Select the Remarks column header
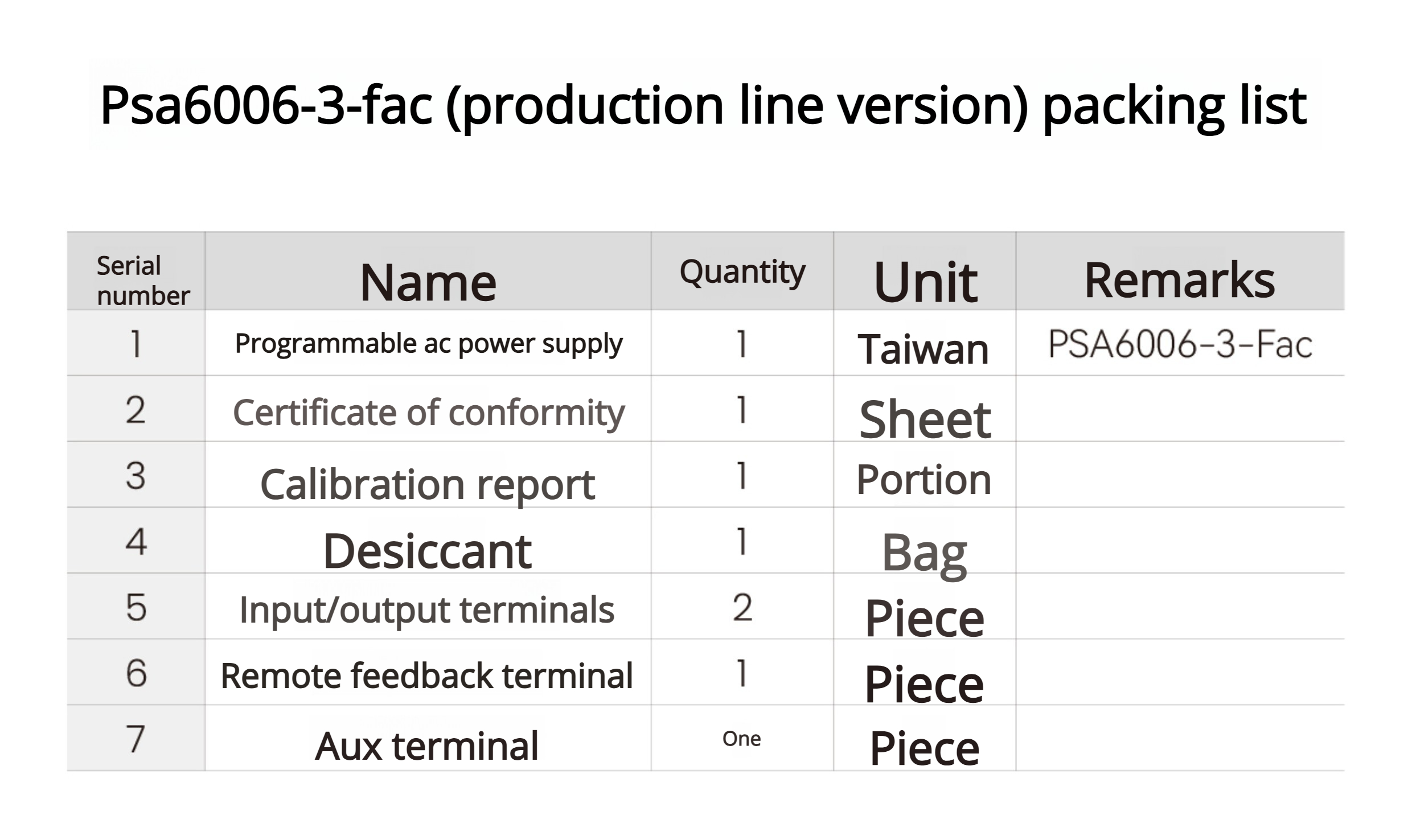The width and height of the screenshot is (1412, 840). tap(1179, 280)
